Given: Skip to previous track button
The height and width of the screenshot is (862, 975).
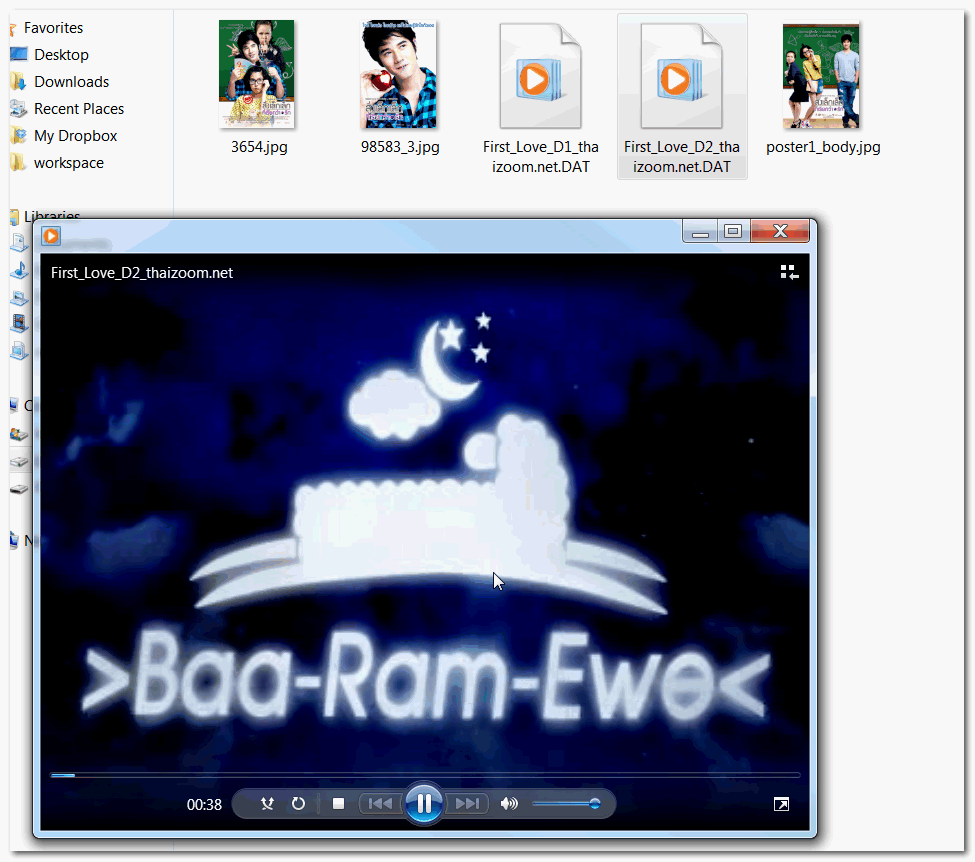Looking at the screenshot, I should [381, 804].
